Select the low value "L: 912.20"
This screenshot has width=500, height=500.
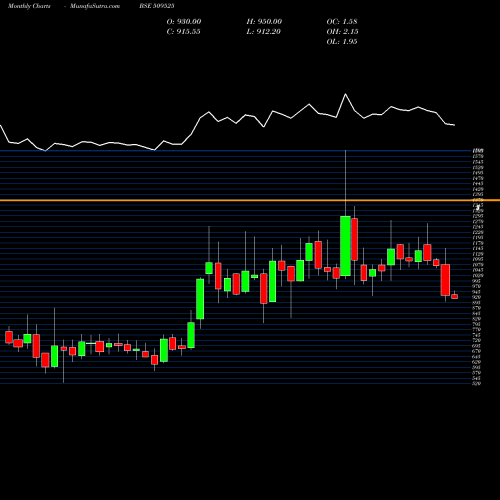(263, 32)
